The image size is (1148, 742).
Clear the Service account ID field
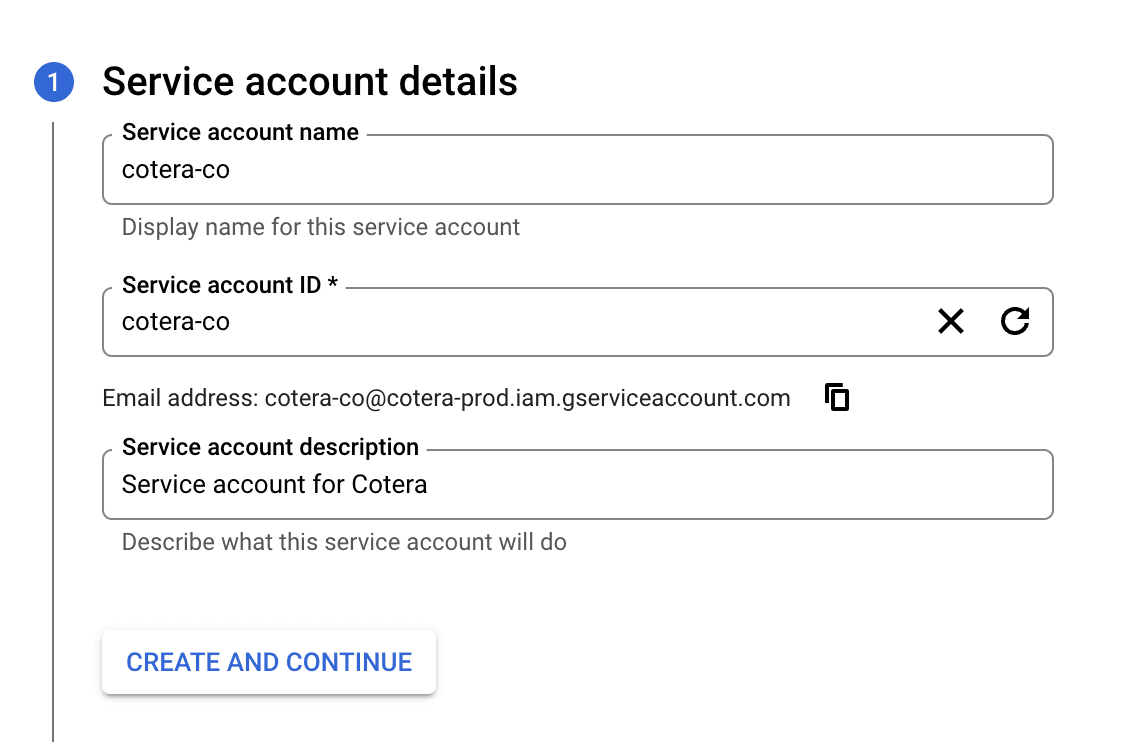950,321
